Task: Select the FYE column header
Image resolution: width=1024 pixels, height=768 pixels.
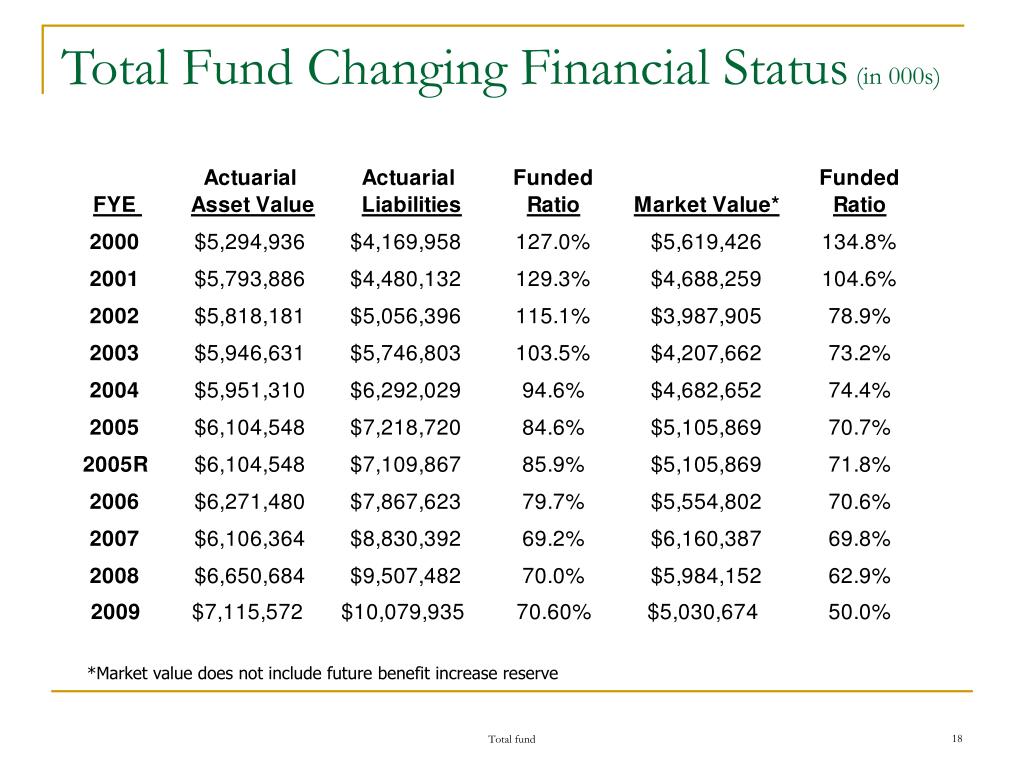Action: click(x=115, y=205)
